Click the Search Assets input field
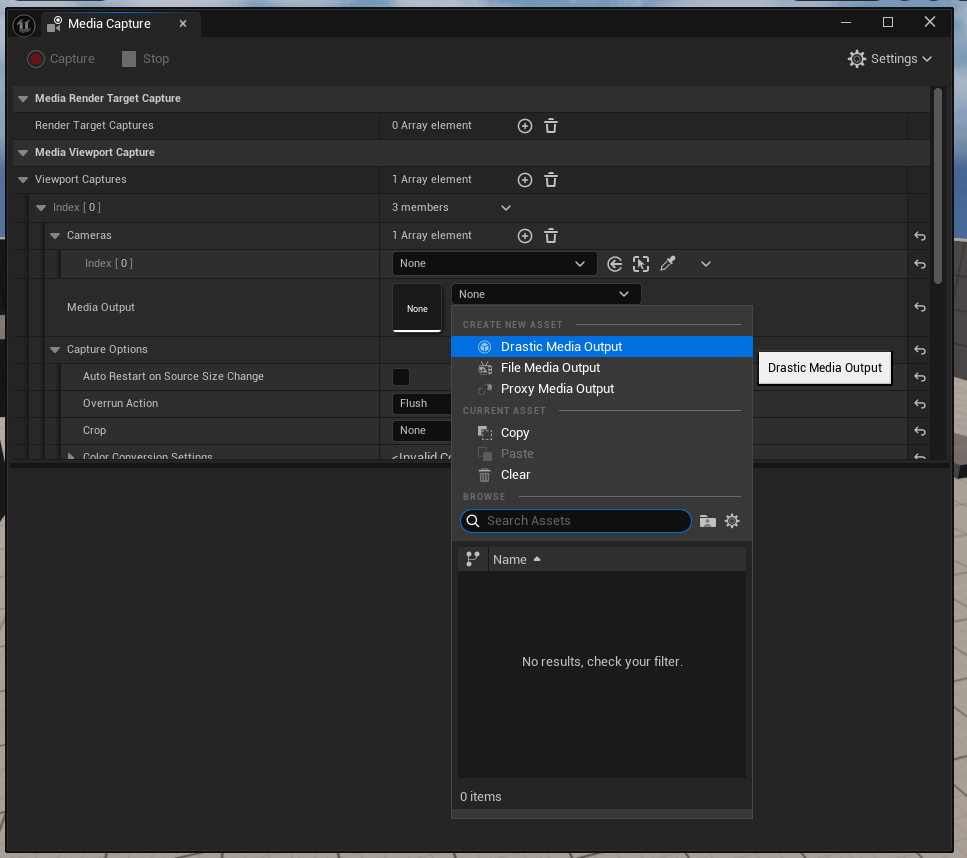This screenshot has height=858, width=967. (575, 521)
